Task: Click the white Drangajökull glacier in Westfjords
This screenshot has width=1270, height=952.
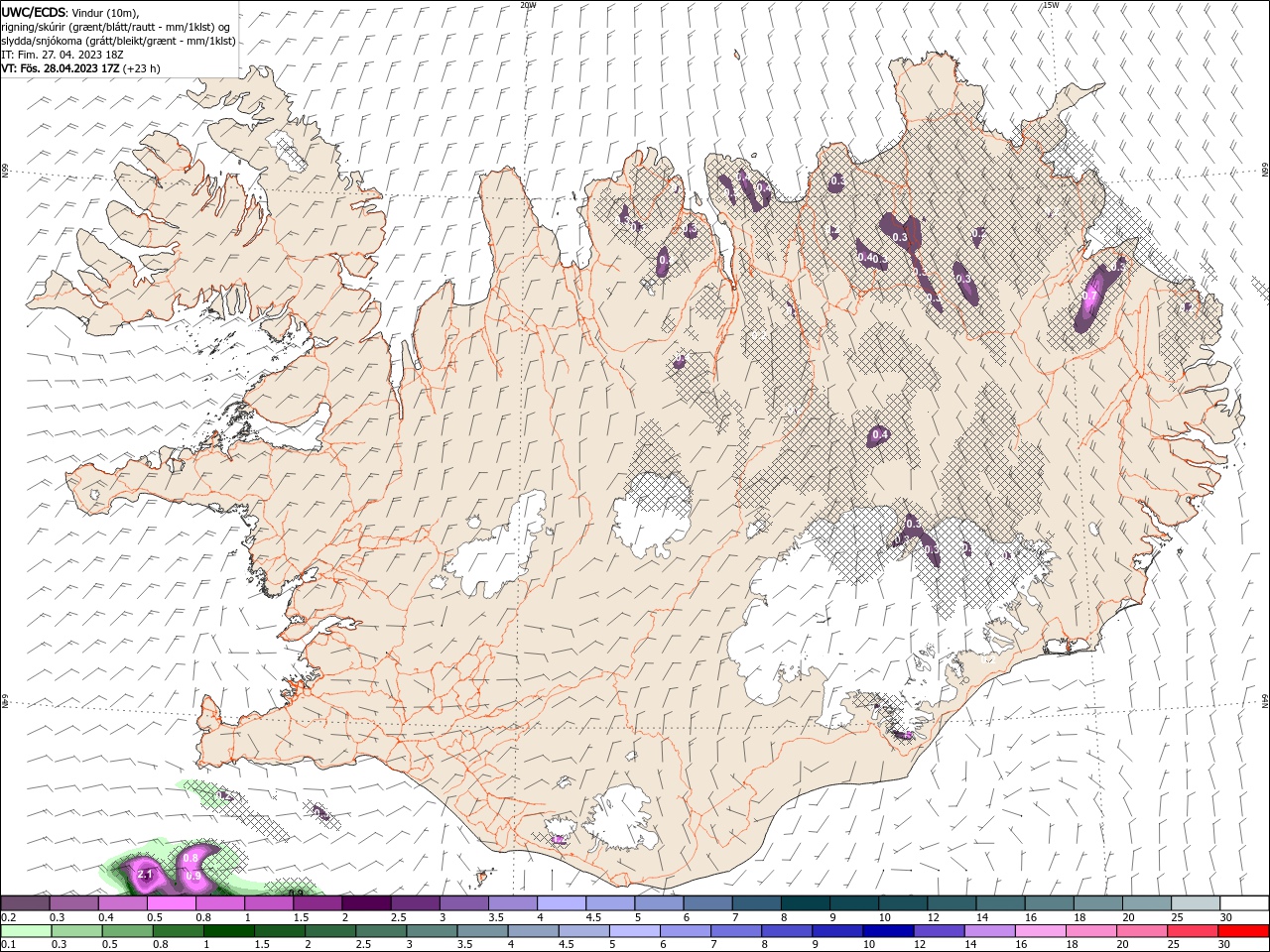Action: pyautogui.click(x=290, y=149)
